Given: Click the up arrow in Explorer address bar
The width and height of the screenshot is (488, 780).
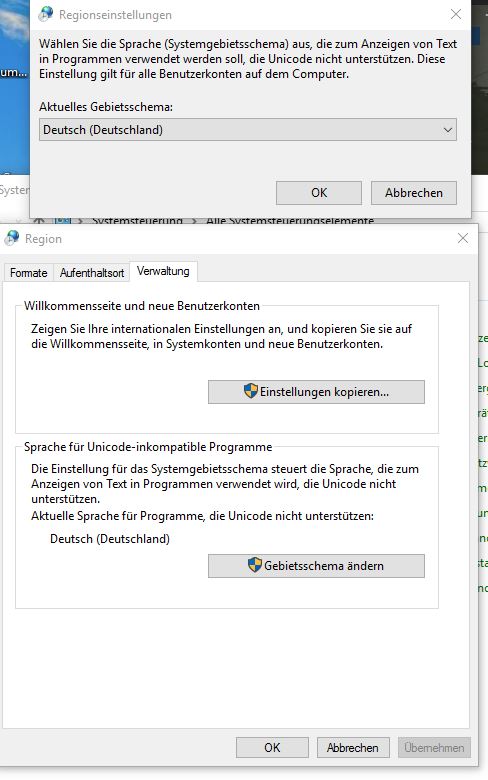Looking at the screenshot, I should [x=39, y=221].
